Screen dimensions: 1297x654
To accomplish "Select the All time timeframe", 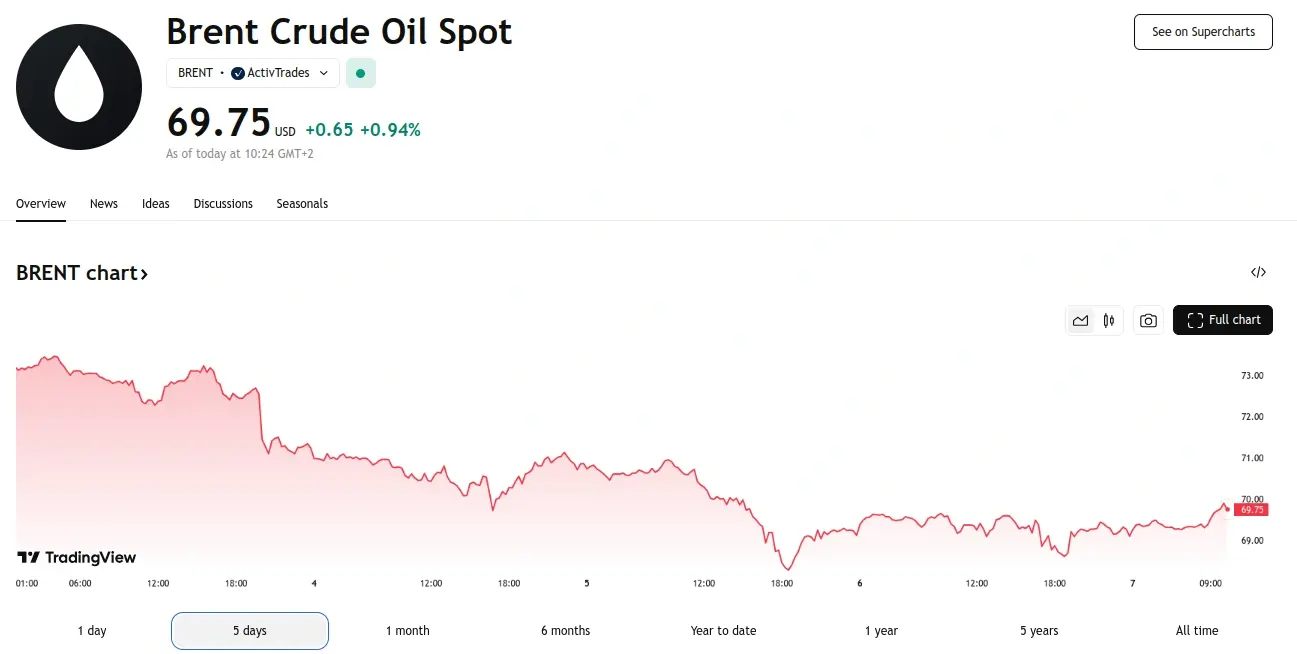I will (x=1196, y=630).
